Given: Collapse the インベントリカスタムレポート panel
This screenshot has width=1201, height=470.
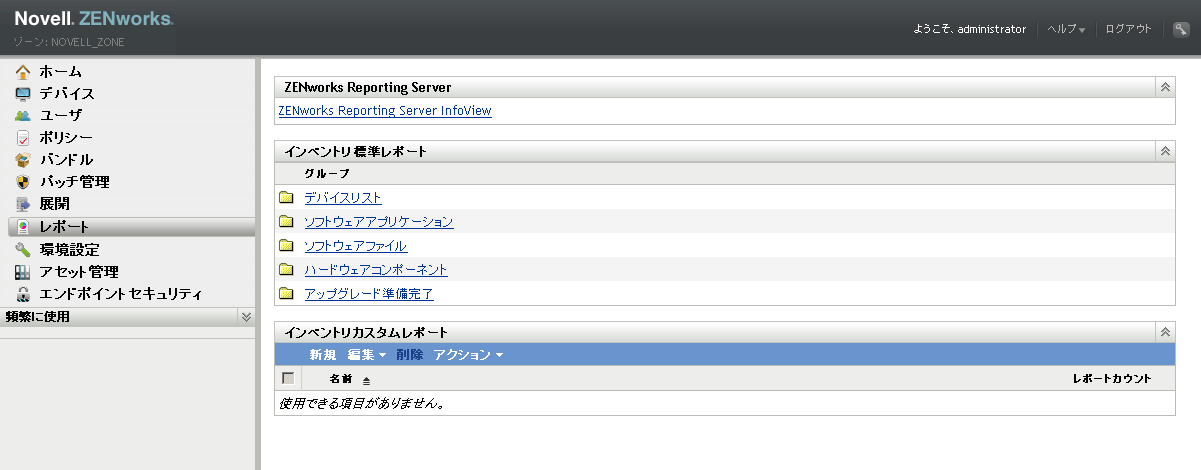Looking at the screenshot, I should click(1165, 332).
